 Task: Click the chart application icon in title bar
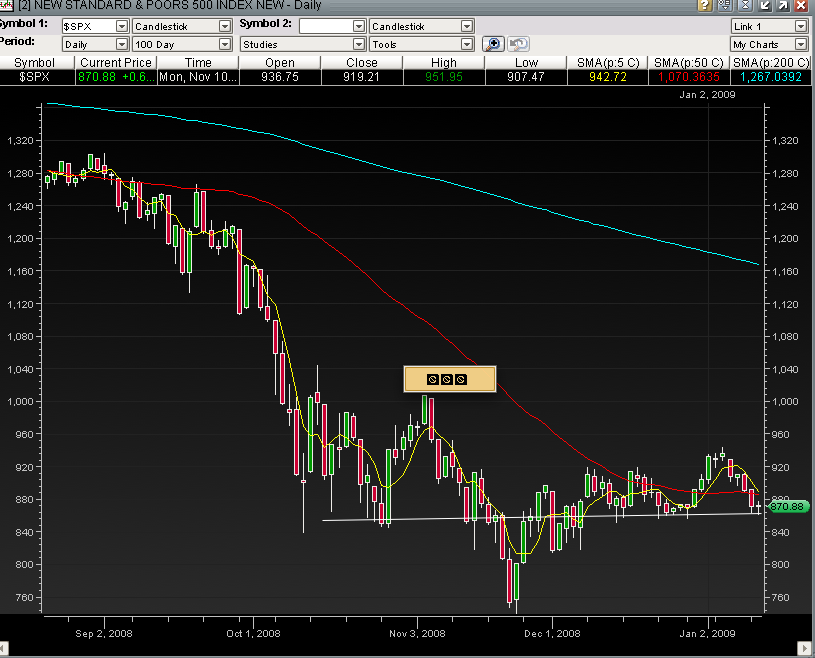pos(7,6)
